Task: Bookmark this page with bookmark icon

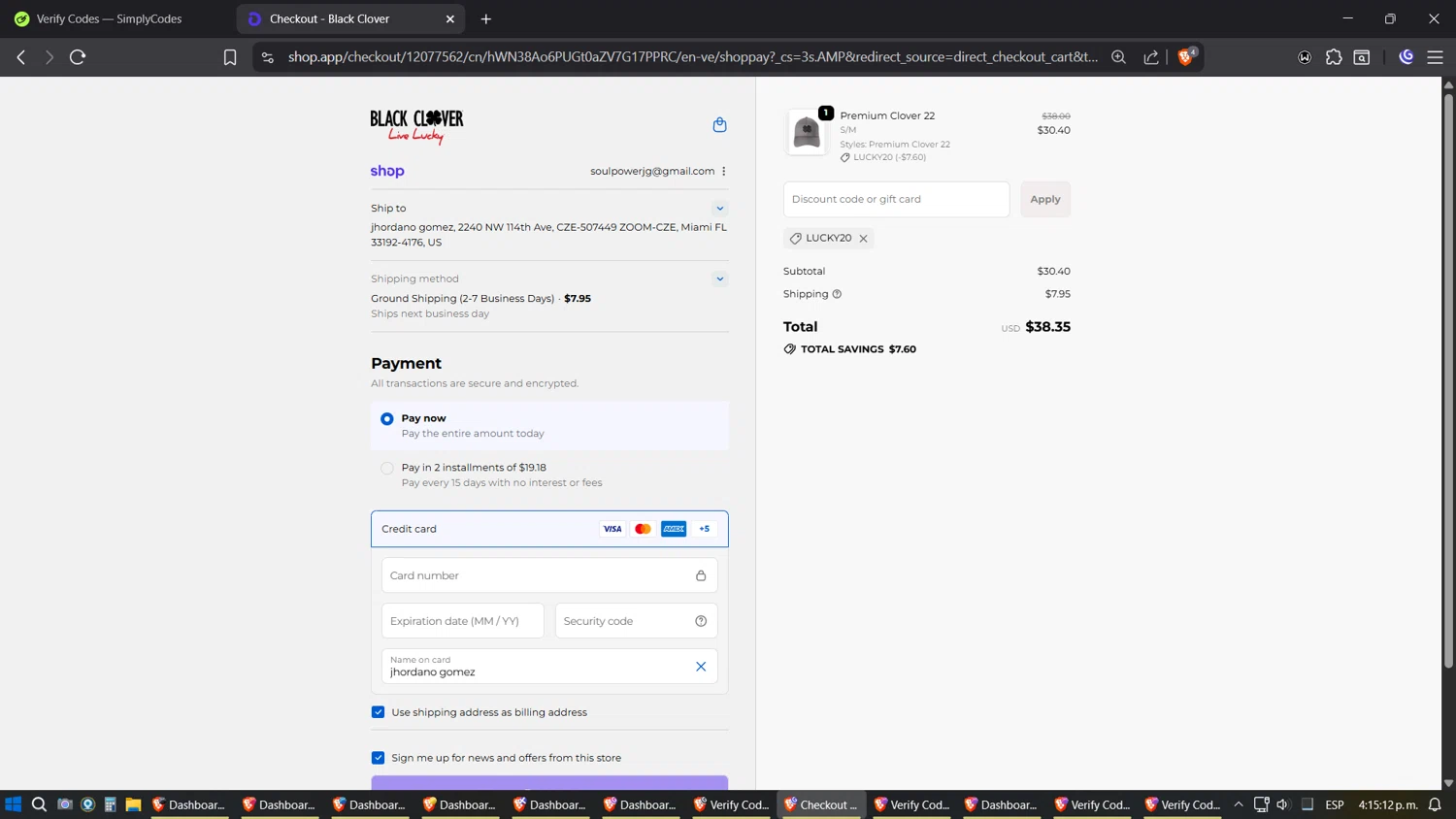Action: (230, 57)
